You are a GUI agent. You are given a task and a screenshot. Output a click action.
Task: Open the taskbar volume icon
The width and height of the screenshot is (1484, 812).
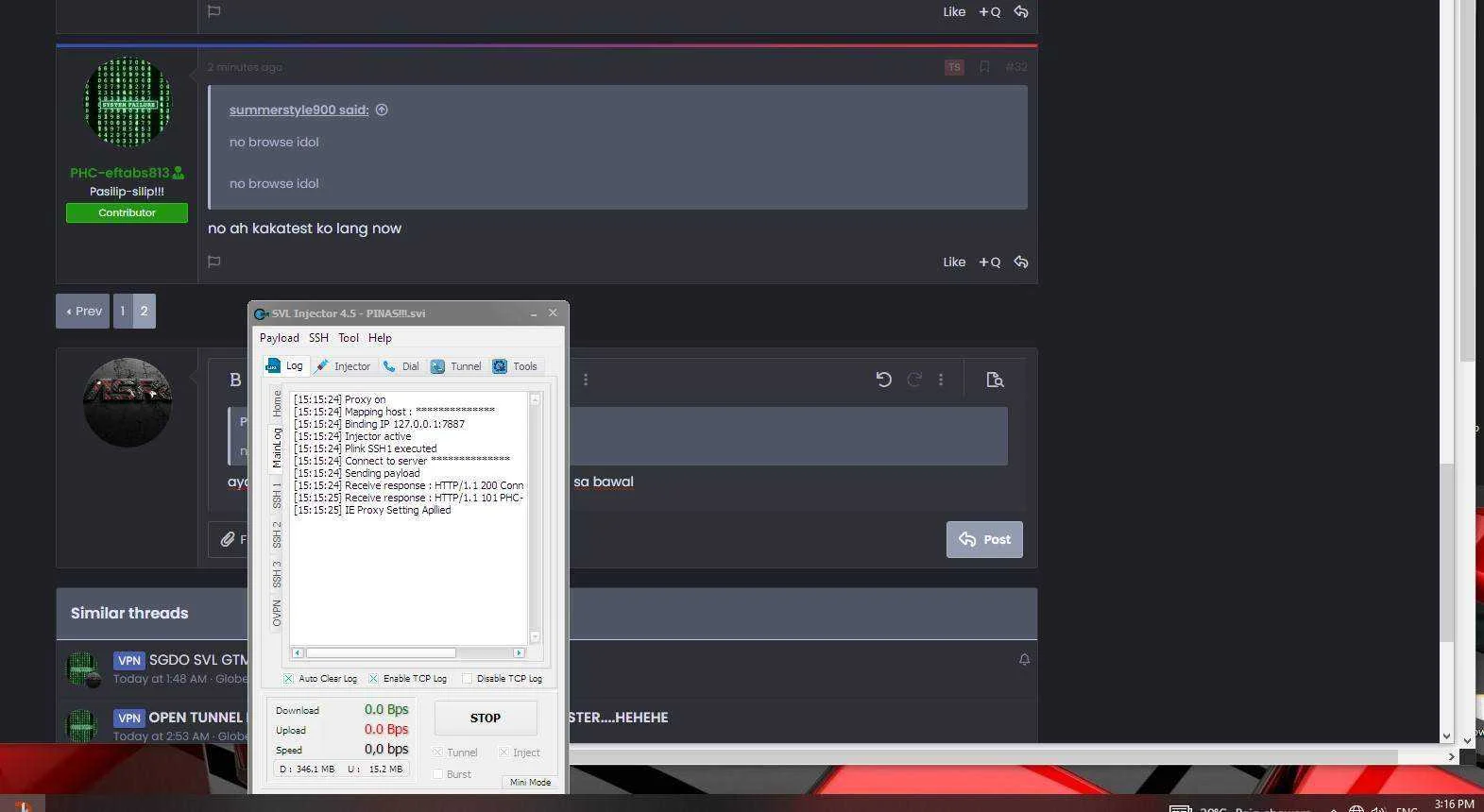click(1378, 809)
